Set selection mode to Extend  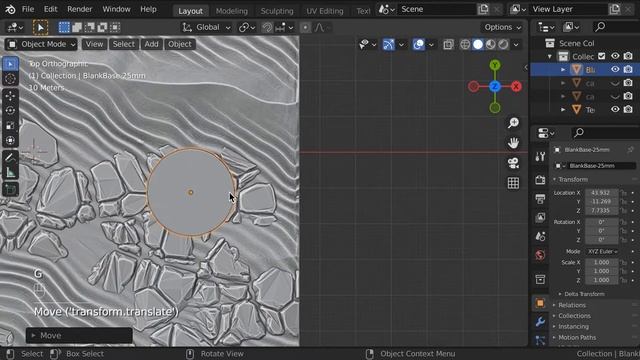click(x=77, y=27)
